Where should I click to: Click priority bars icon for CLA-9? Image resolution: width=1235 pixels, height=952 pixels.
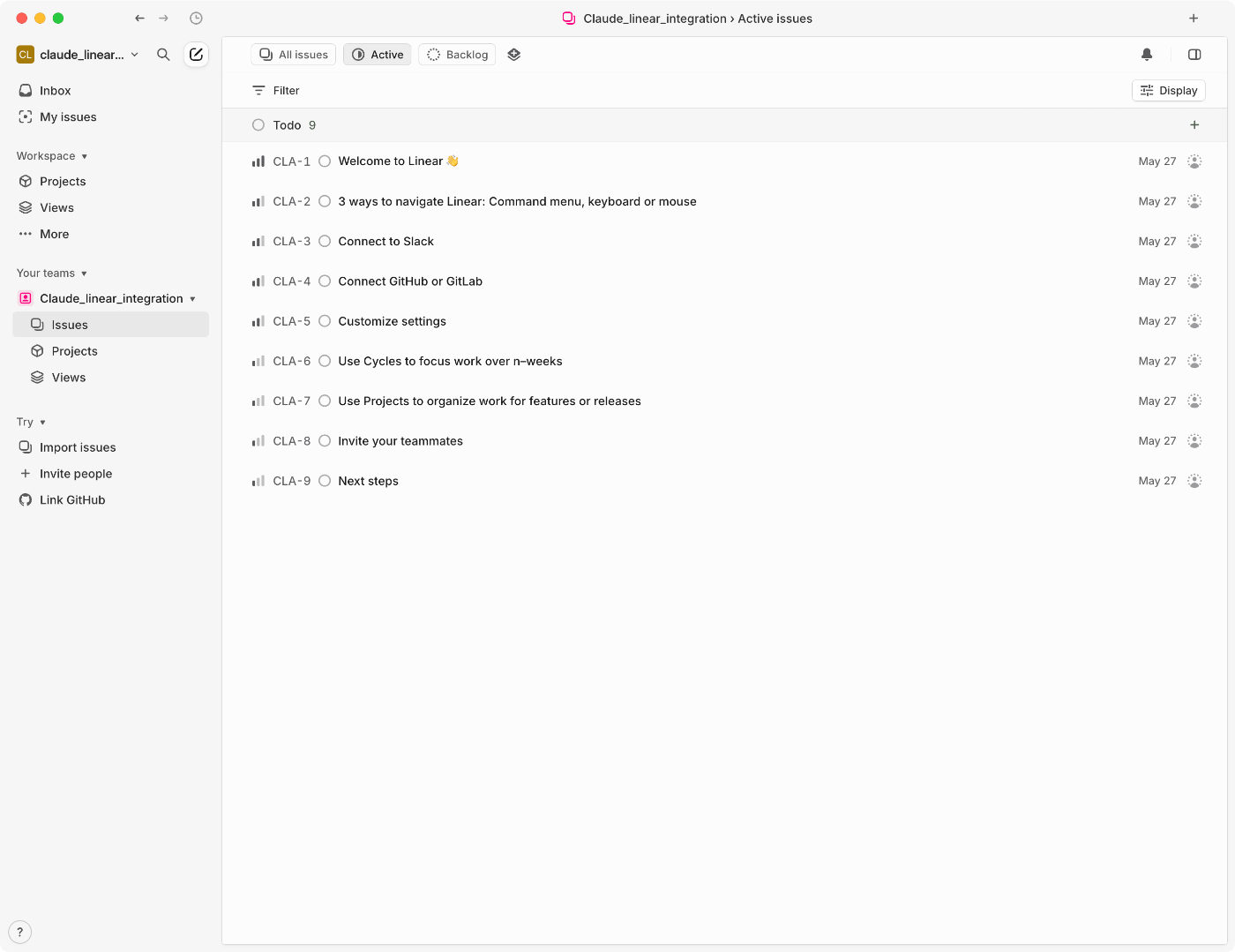(x=258, y=482)
